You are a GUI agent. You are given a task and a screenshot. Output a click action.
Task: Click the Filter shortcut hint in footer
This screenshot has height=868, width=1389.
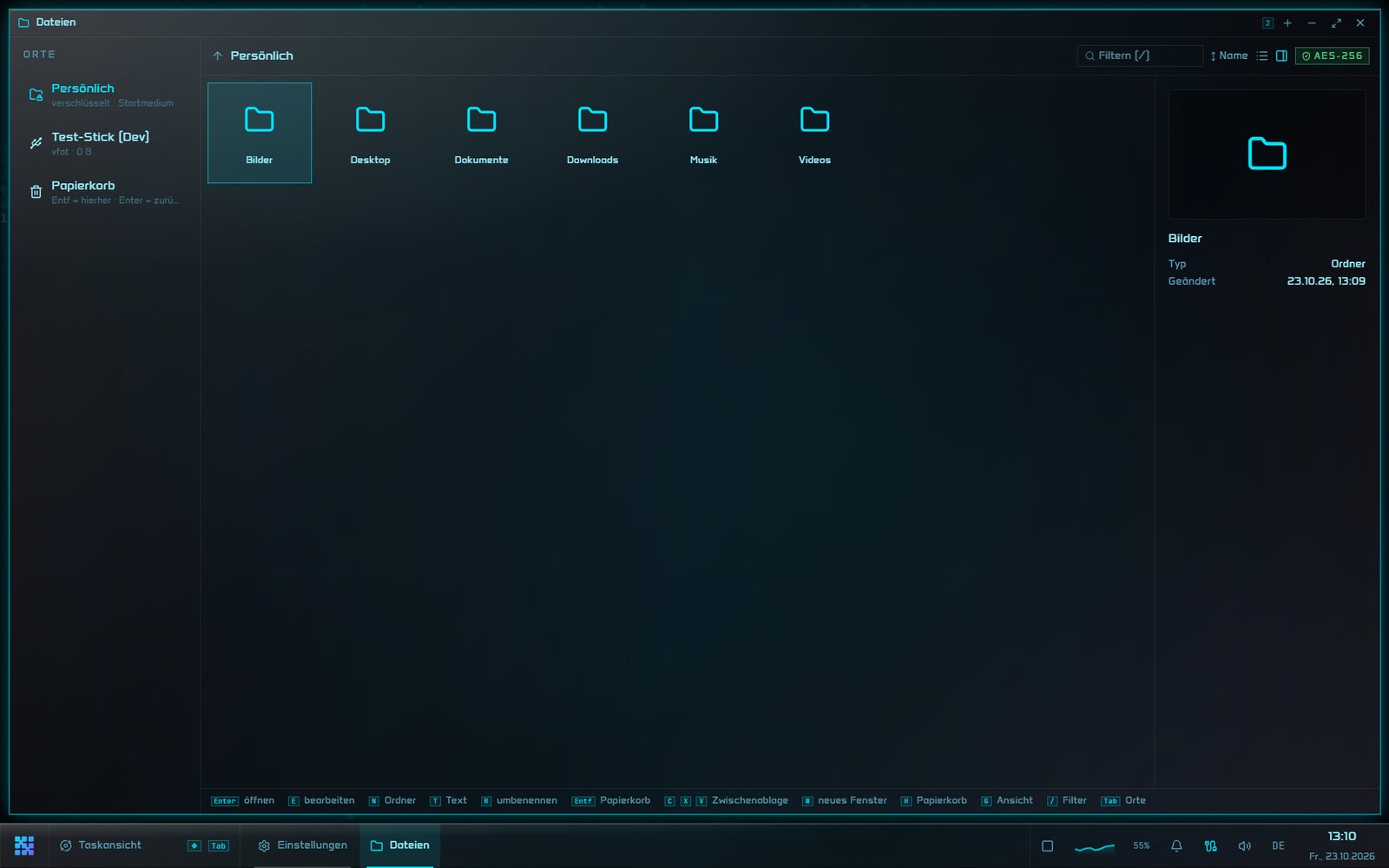[x=1067, y=800]
